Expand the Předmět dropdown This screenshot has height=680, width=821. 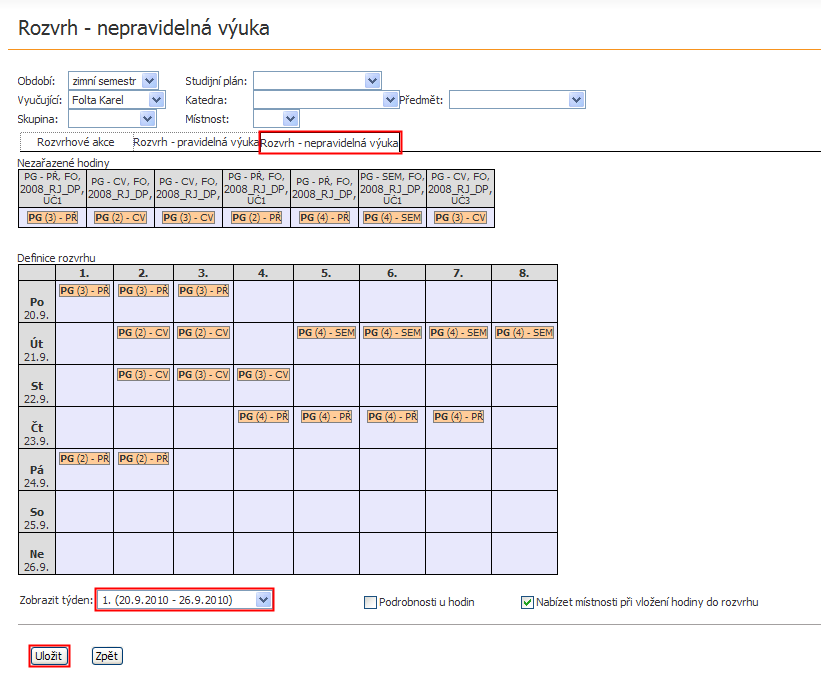point(517,100)
